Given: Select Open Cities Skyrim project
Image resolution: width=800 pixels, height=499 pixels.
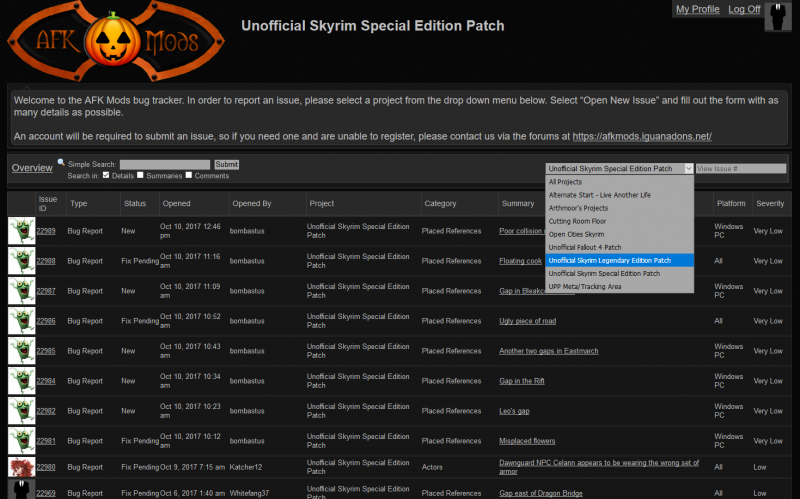Looking at the screenshot, I should [x=619, y=234].
